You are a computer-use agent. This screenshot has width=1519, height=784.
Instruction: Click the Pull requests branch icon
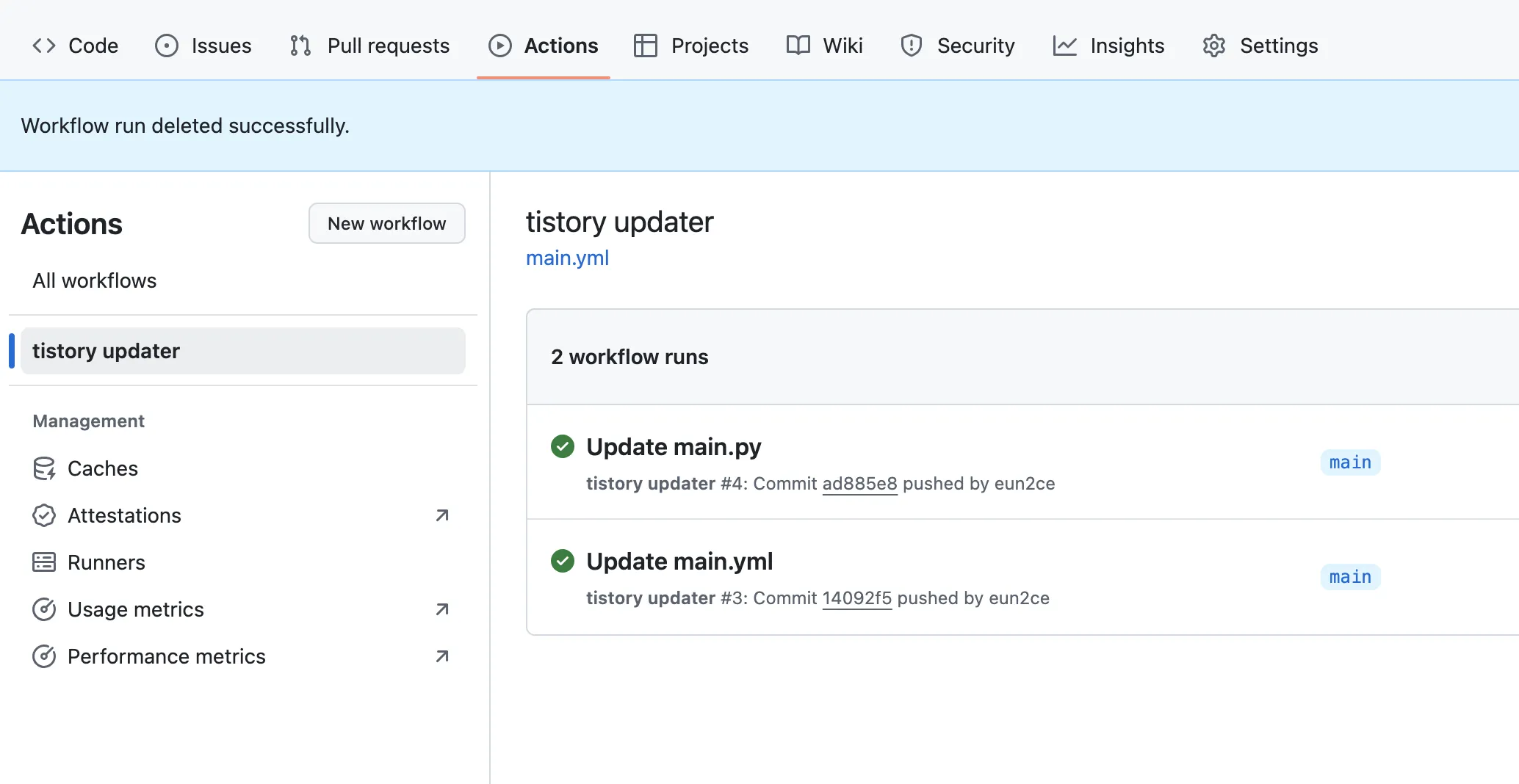point(300,46)
